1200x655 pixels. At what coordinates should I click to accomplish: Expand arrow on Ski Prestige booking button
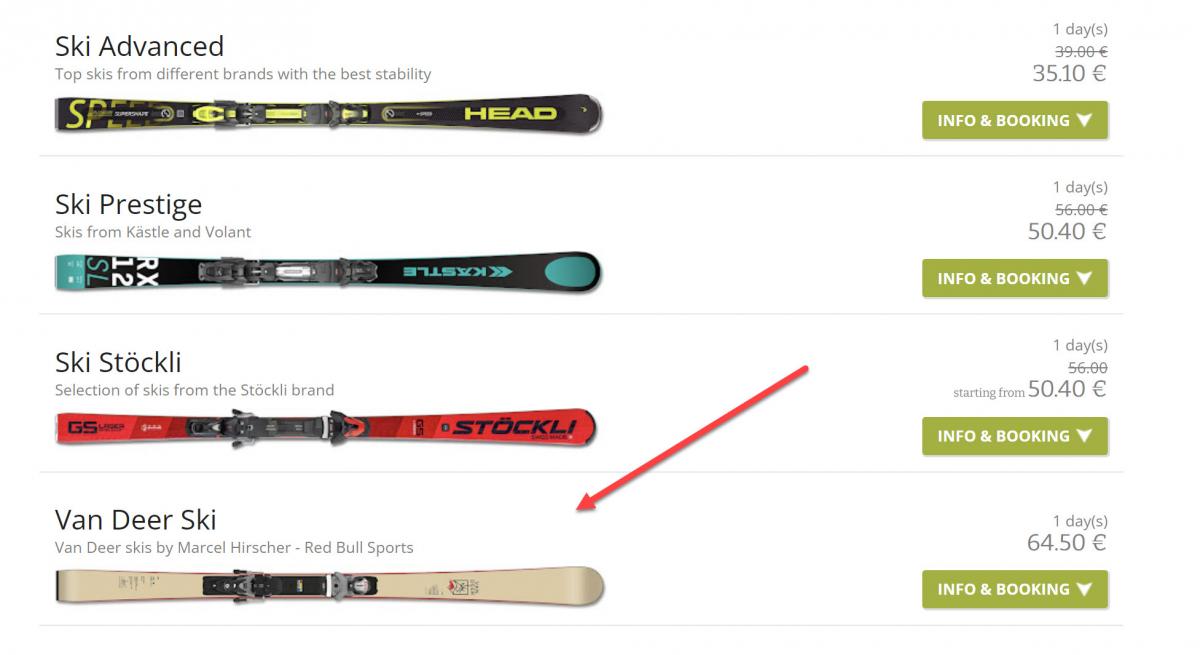[x=1085, y=278]
